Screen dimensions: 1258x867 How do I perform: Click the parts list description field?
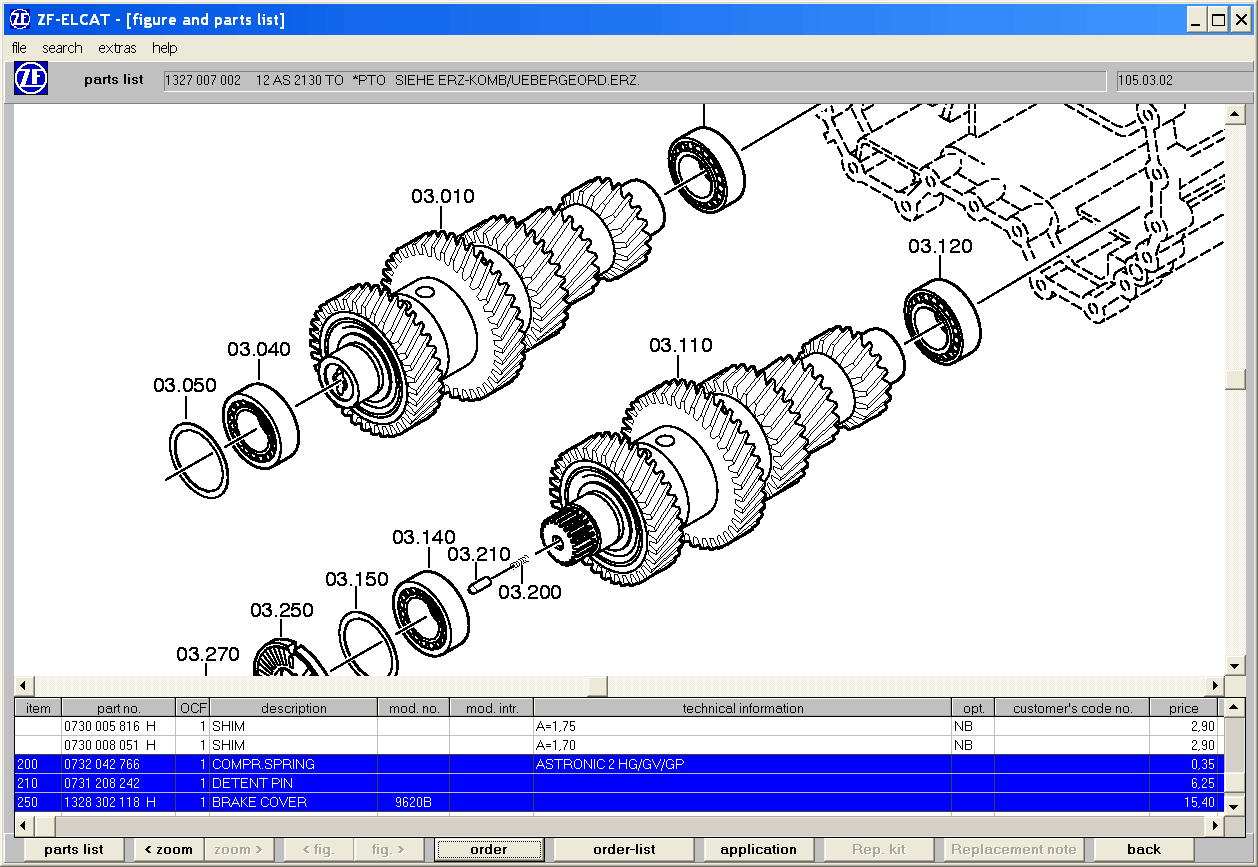click(x=635, y=80)
